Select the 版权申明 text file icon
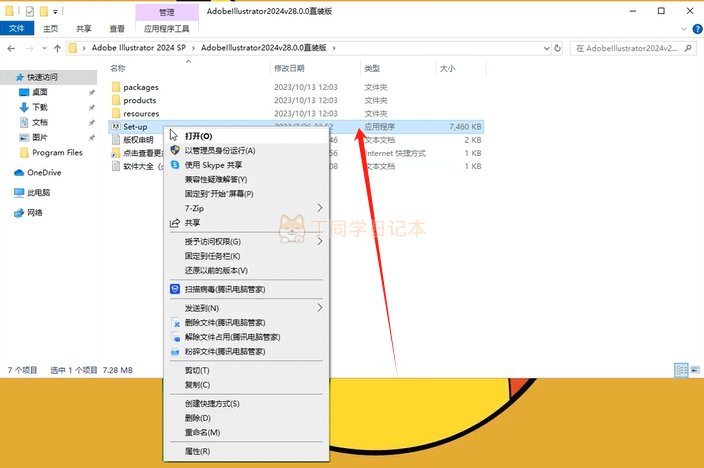Image resolution: width=704 pixels, height=468 pixels. [x=116, y=140]
